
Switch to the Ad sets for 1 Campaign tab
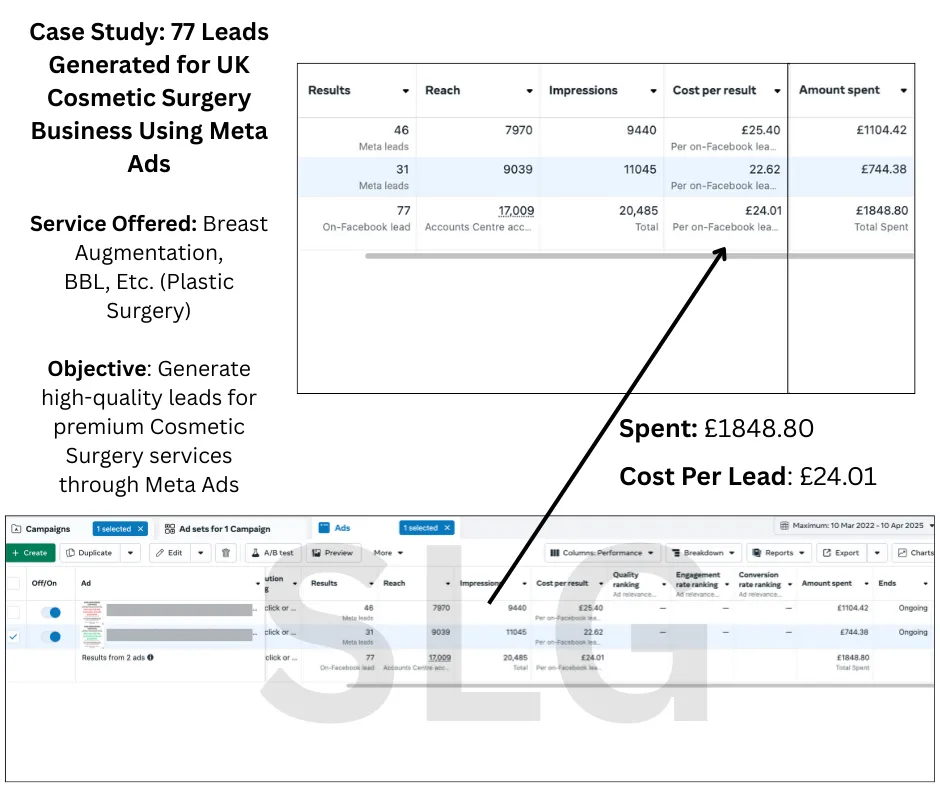click(218, 529)
